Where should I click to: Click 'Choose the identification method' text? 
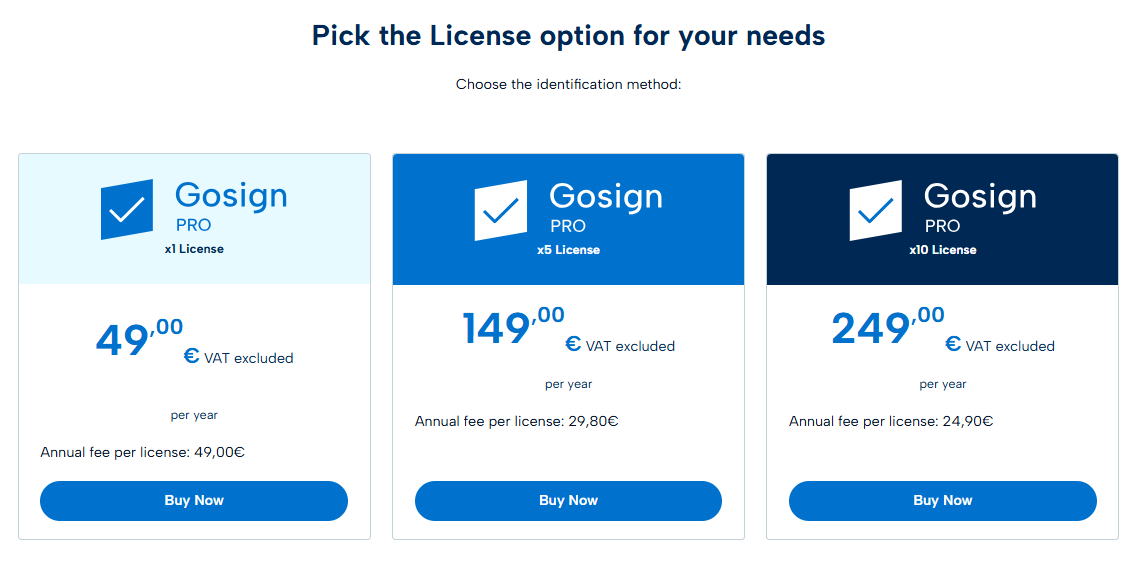point(568,84)
